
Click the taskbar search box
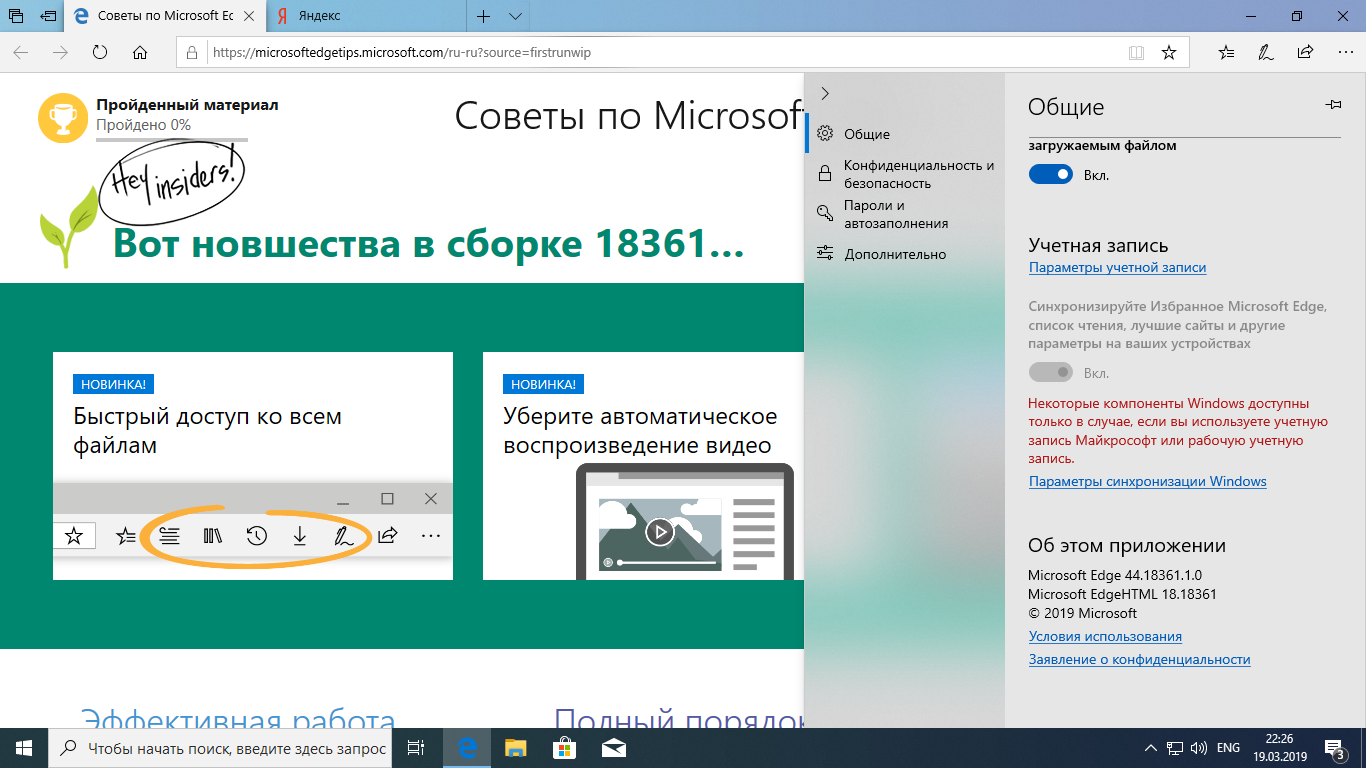tap(221, 748)
